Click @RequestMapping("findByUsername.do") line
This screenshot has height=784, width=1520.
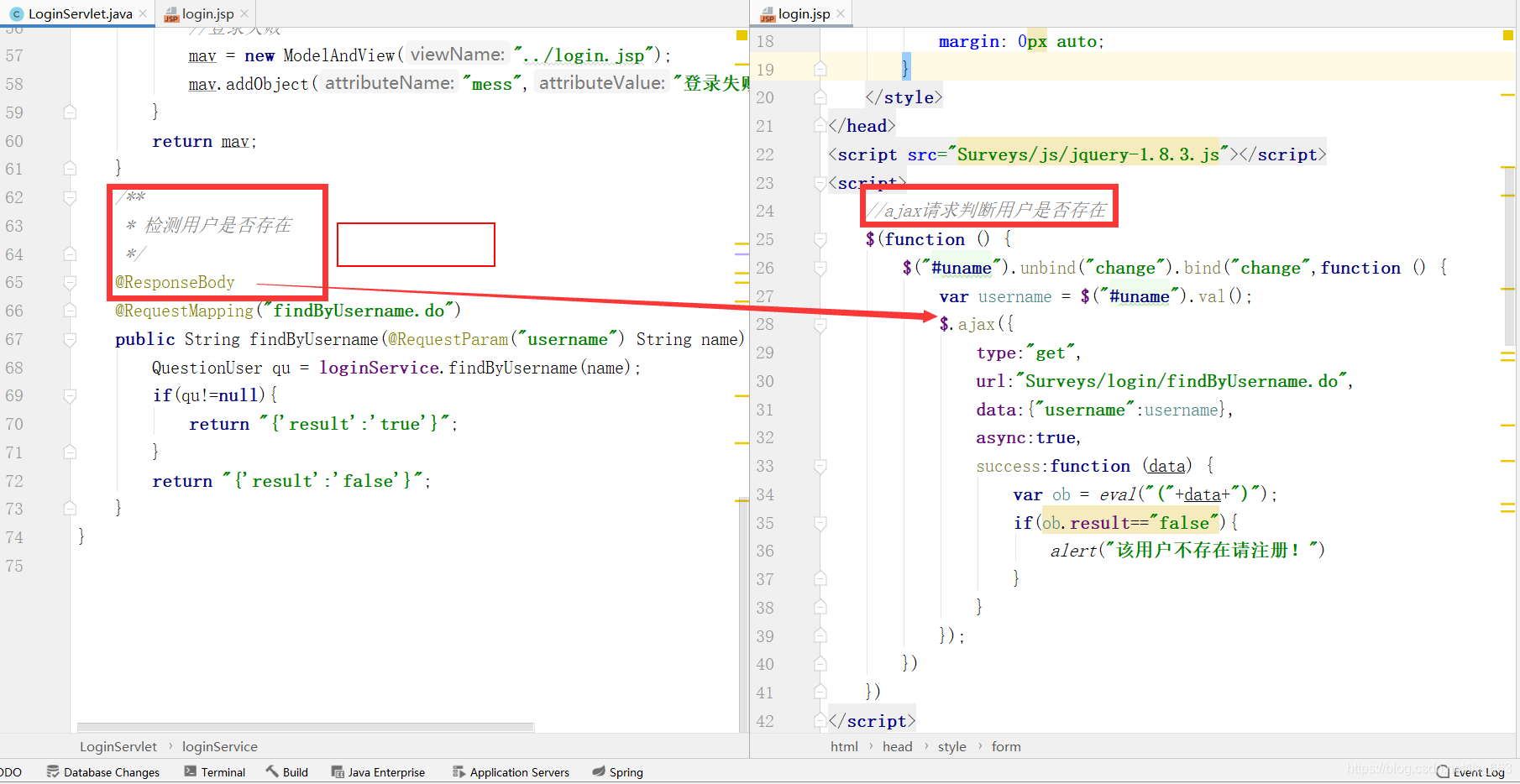tap(288, 311)
